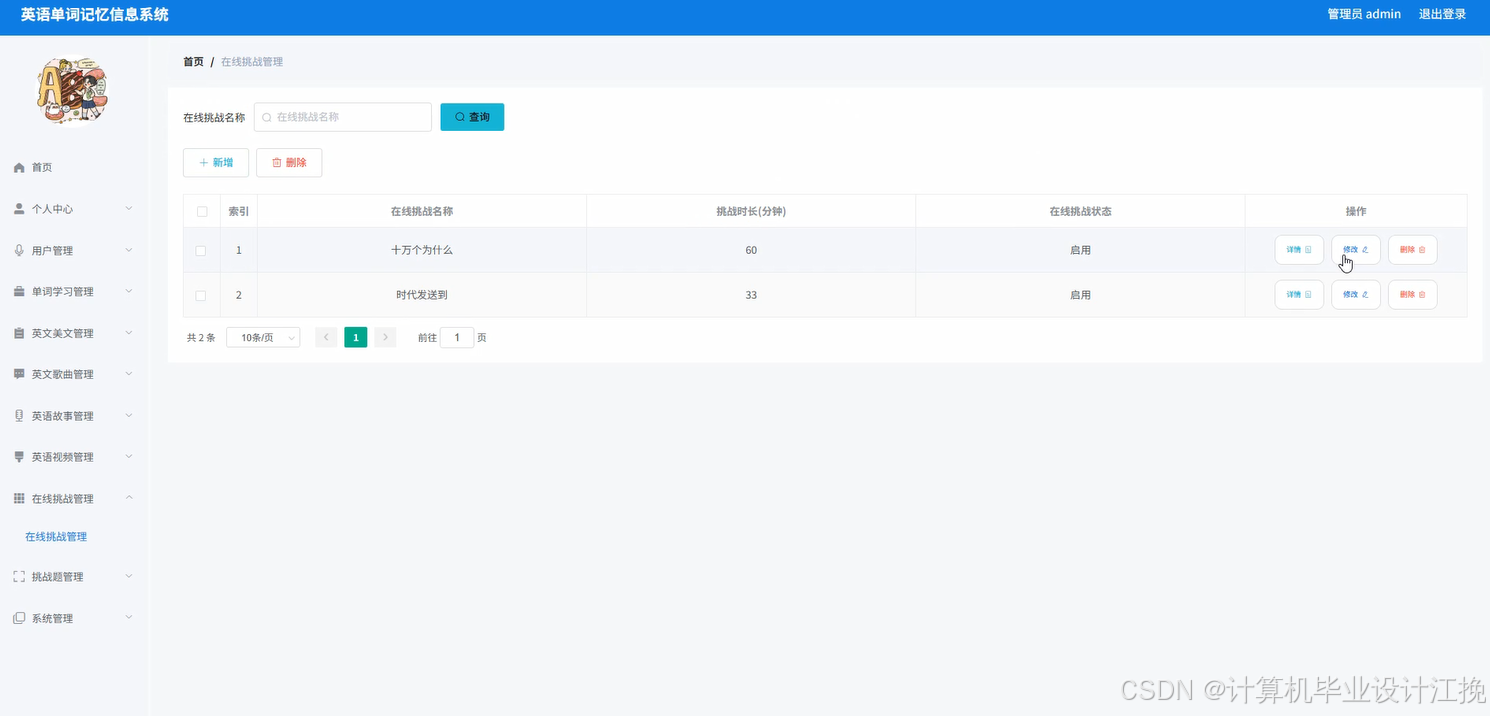Focus the 在线挑战名称 search input

[x=343, y=117]
